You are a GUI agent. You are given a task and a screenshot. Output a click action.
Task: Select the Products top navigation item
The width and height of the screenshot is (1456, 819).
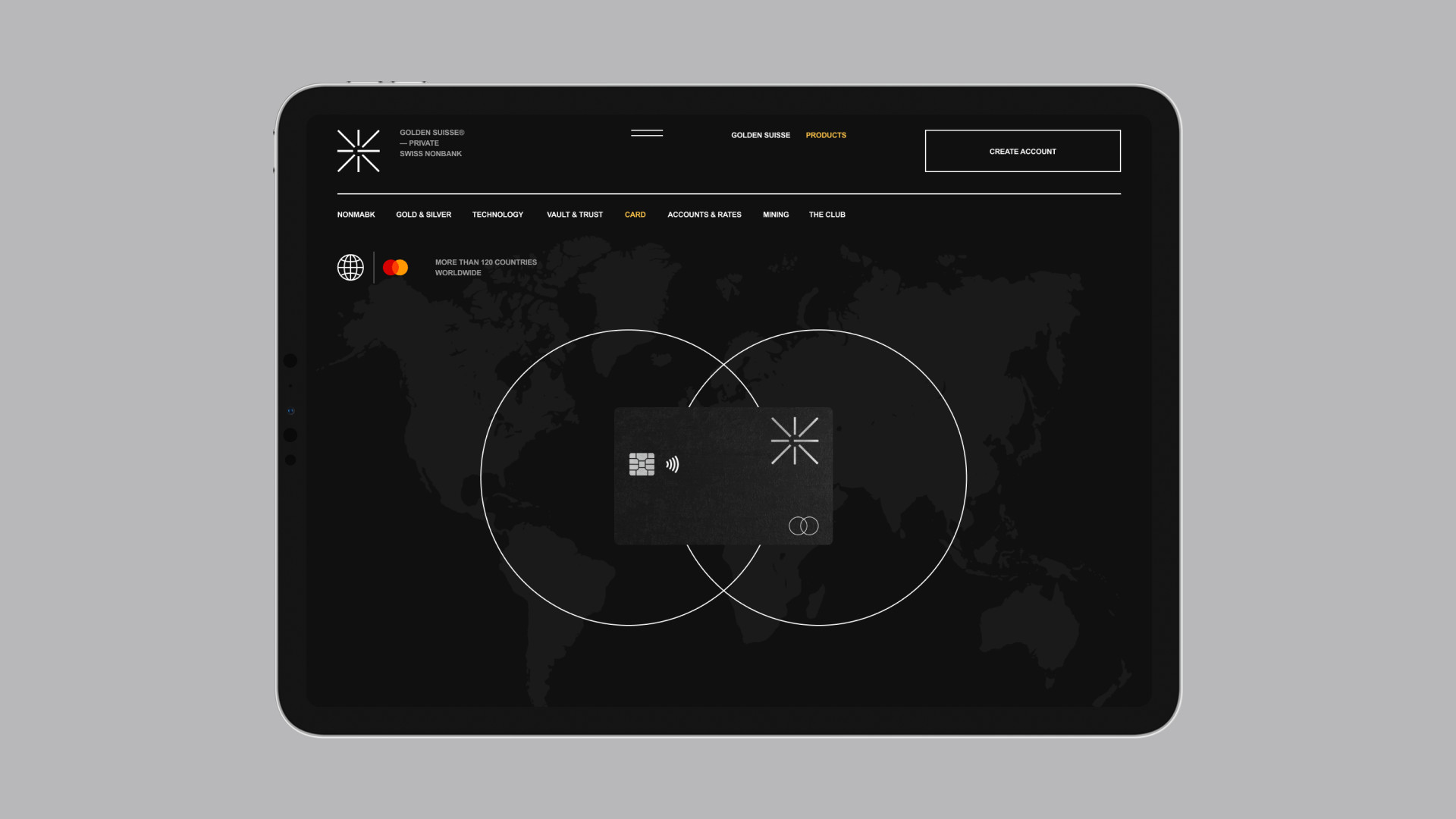click(x=825, y=136)
